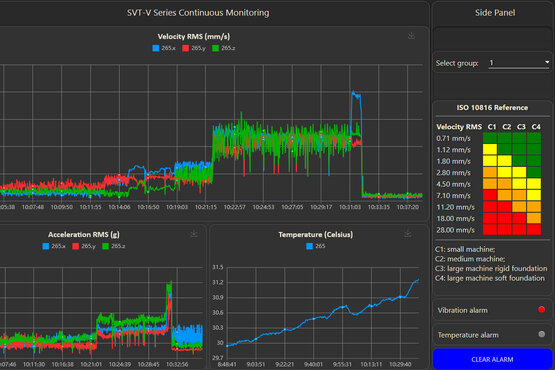555x370 pixels.
Task: Click the C4 cell in 2.80 mm/s row
Action: pyautogui.click(x=534, y=172)
